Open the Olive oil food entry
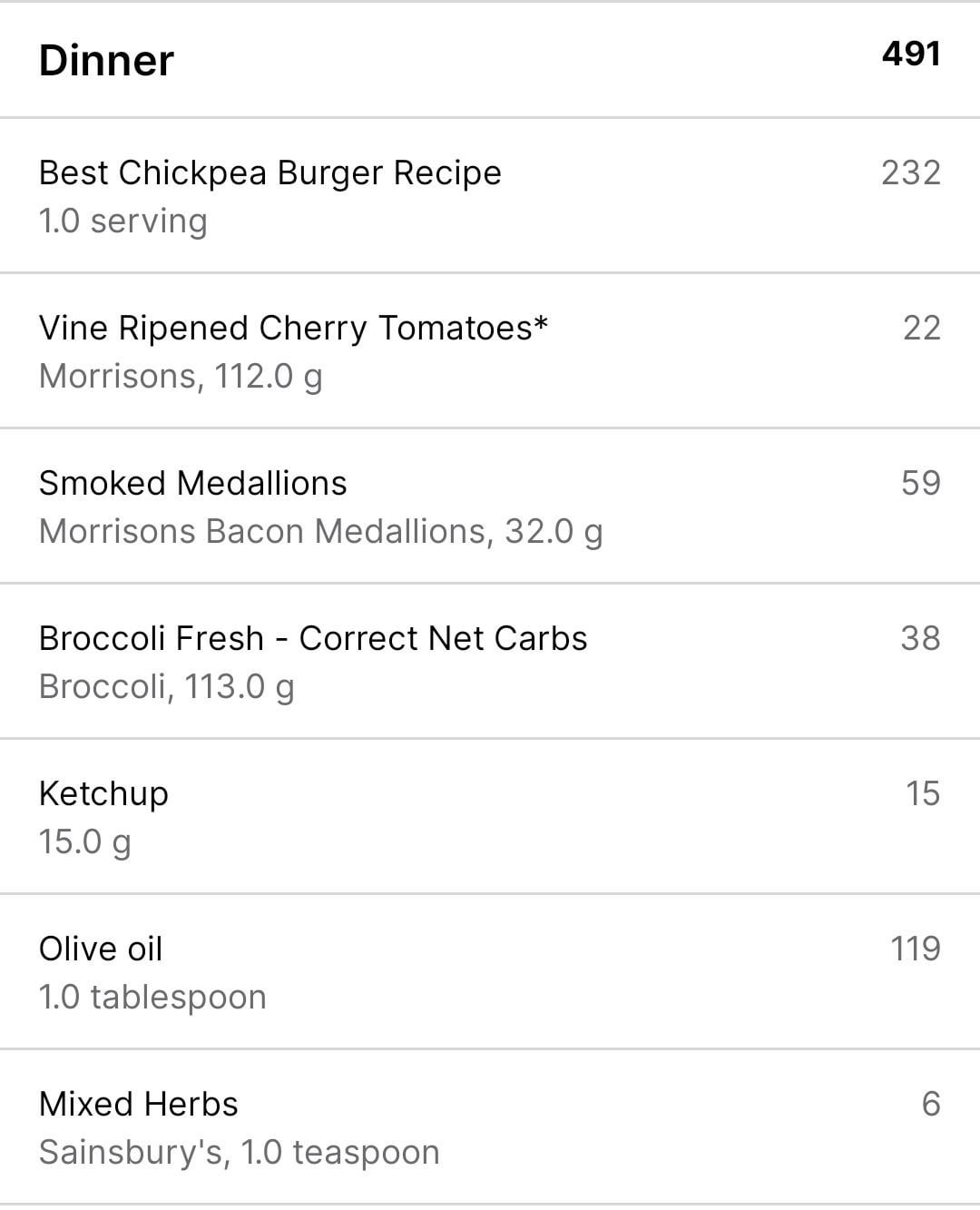Screen dimensions: 980x1210 coord(490,971)
